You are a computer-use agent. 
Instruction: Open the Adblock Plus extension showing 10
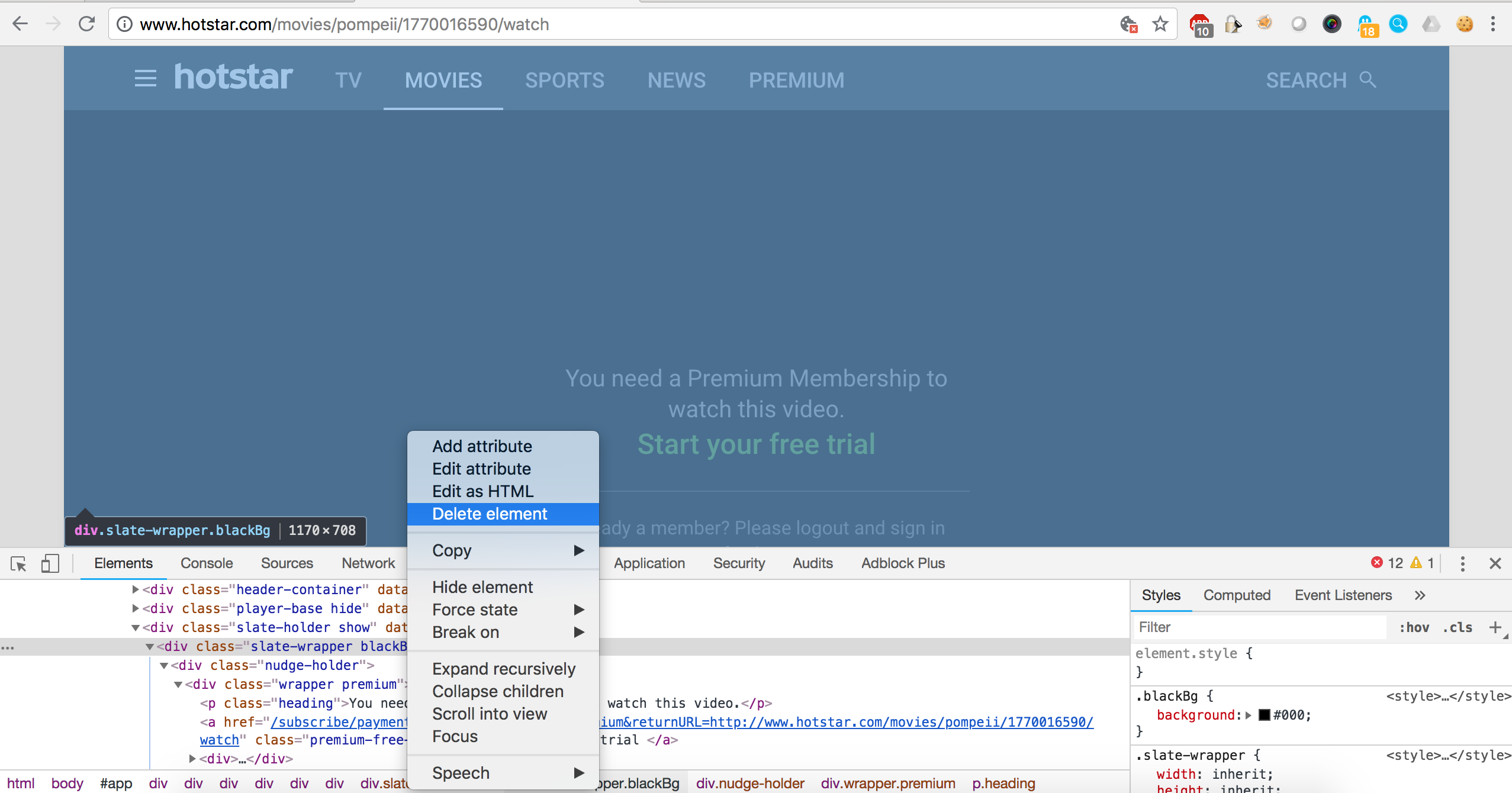click(x=1201, y=25)
